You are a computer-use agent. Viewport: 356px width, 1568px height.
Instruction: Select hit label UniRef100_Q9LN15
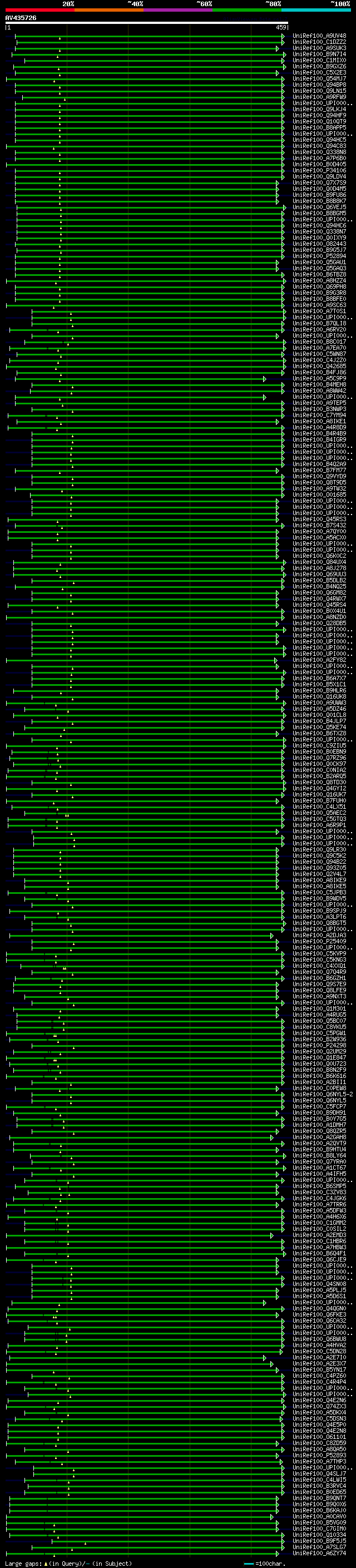(319, 91)
